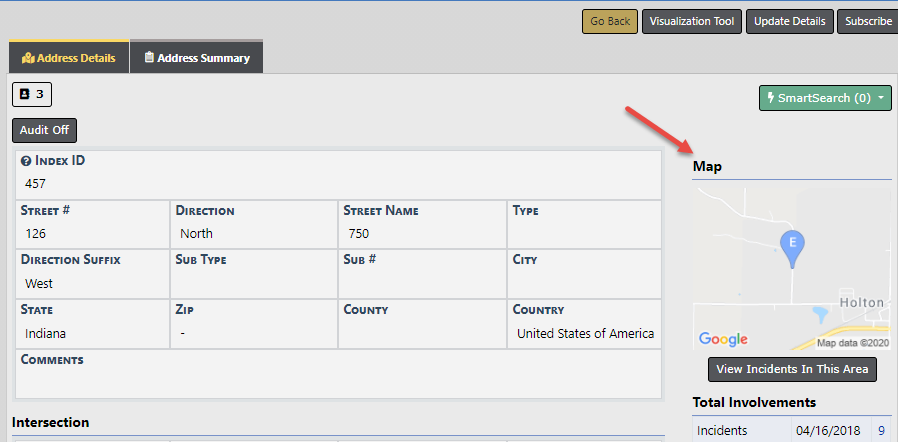
Task: Open the Visualization Tool
Action: pyautogui.click(x=691, y=21)
